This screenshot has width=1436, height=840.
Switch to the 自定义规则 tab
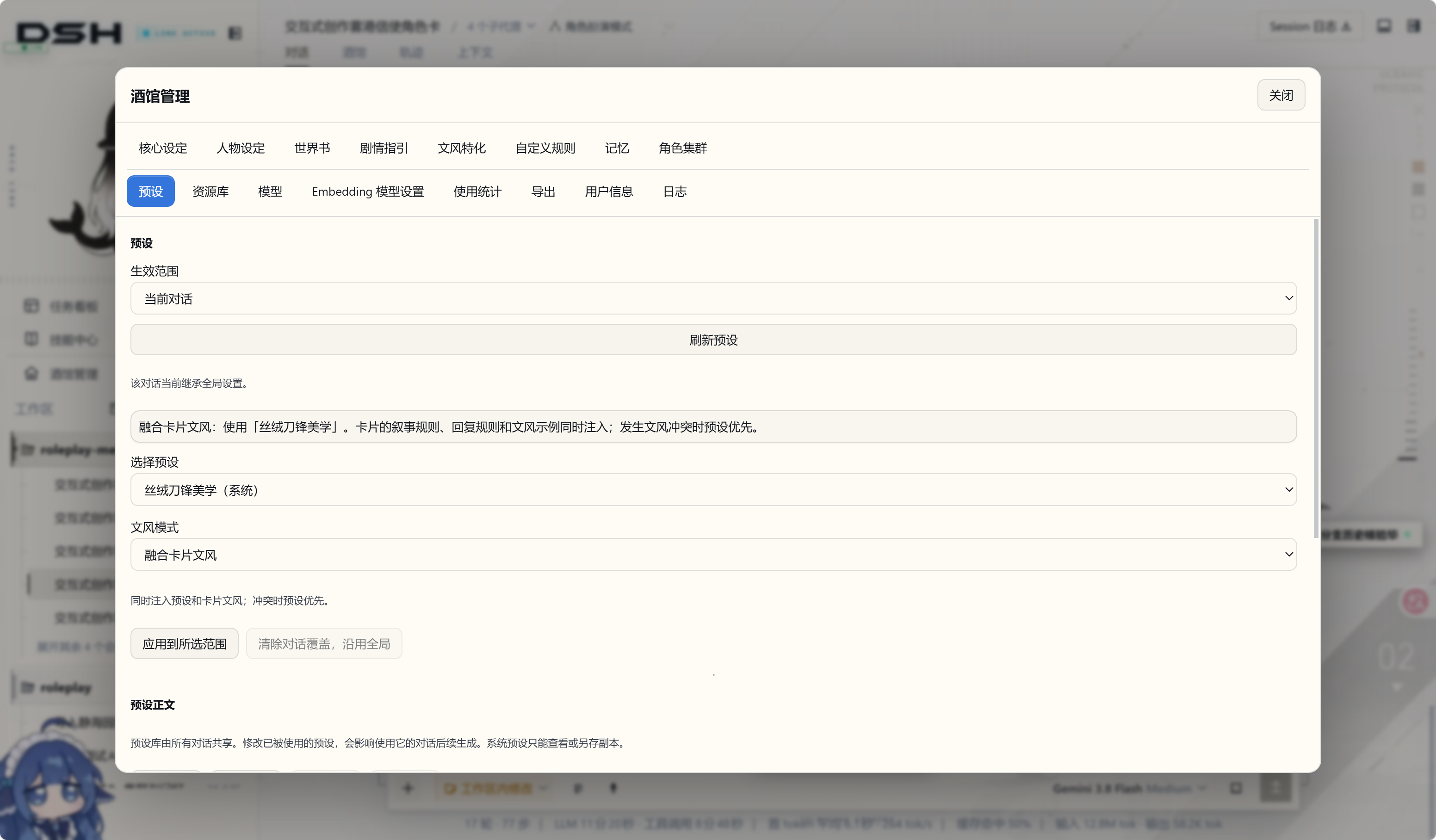pos(545,148)
